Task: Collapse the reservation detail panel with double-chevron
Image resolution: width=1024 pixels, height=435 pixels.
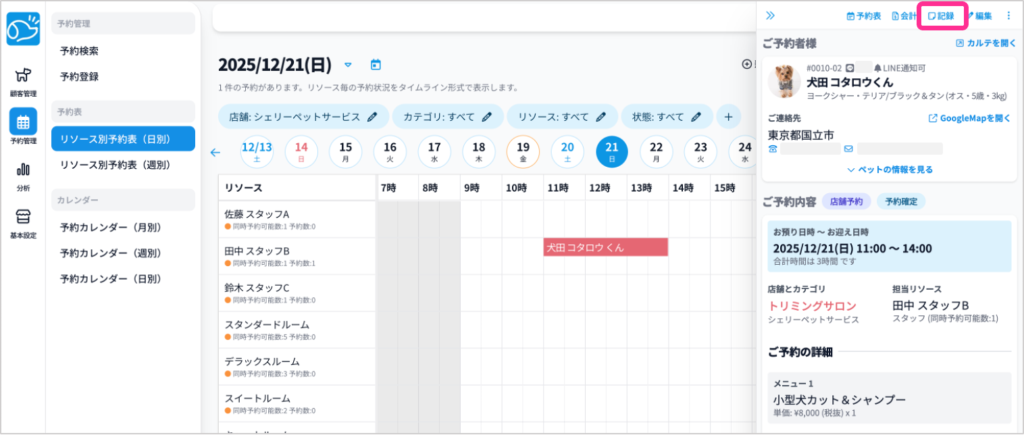Action: tap(770, 16)
